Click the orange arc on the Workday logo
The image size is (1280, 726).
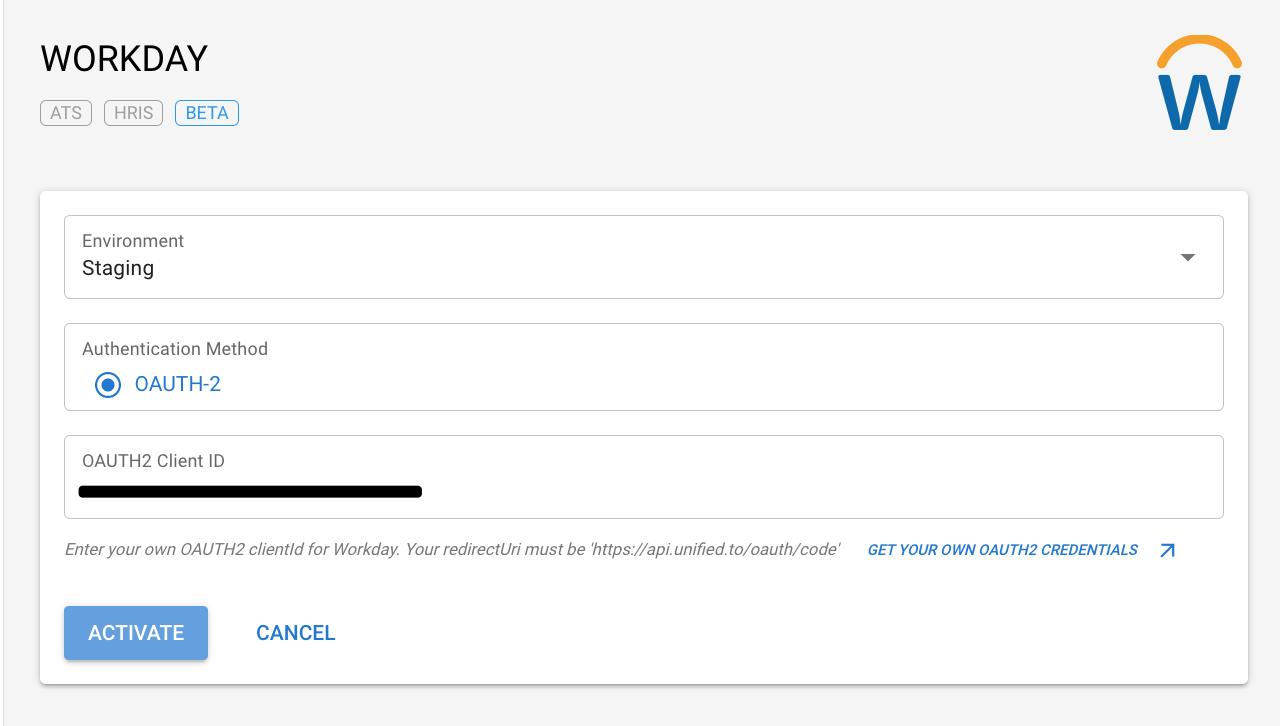1196,47
